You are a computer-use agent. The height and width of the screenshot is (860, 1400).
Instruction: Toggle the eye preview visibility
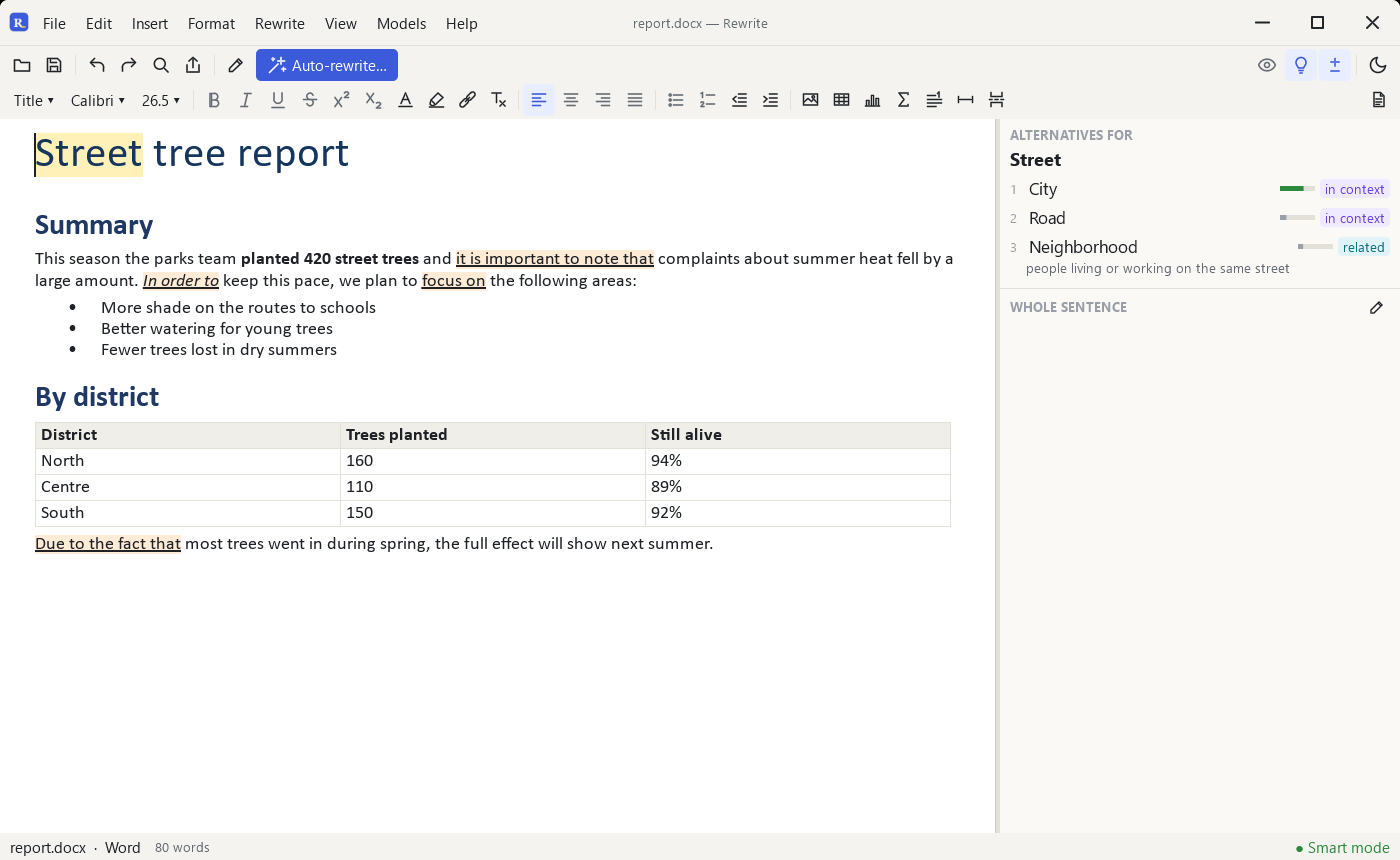1267,66
